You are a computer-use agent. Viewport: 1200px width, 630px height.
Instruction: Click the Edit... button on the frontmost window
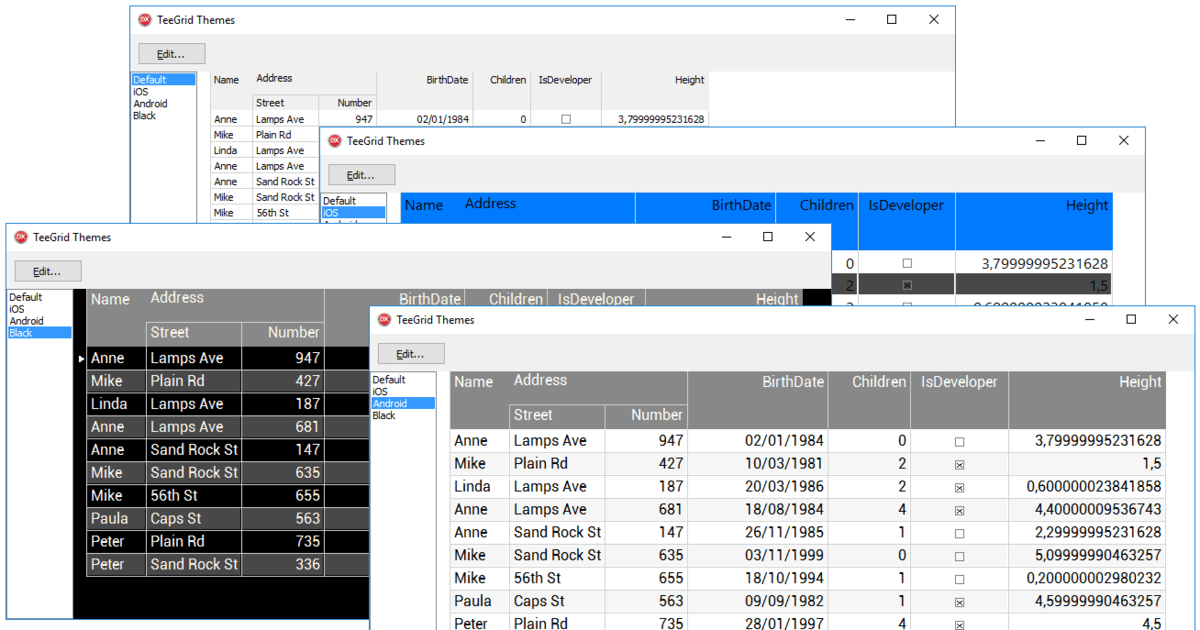411,354
